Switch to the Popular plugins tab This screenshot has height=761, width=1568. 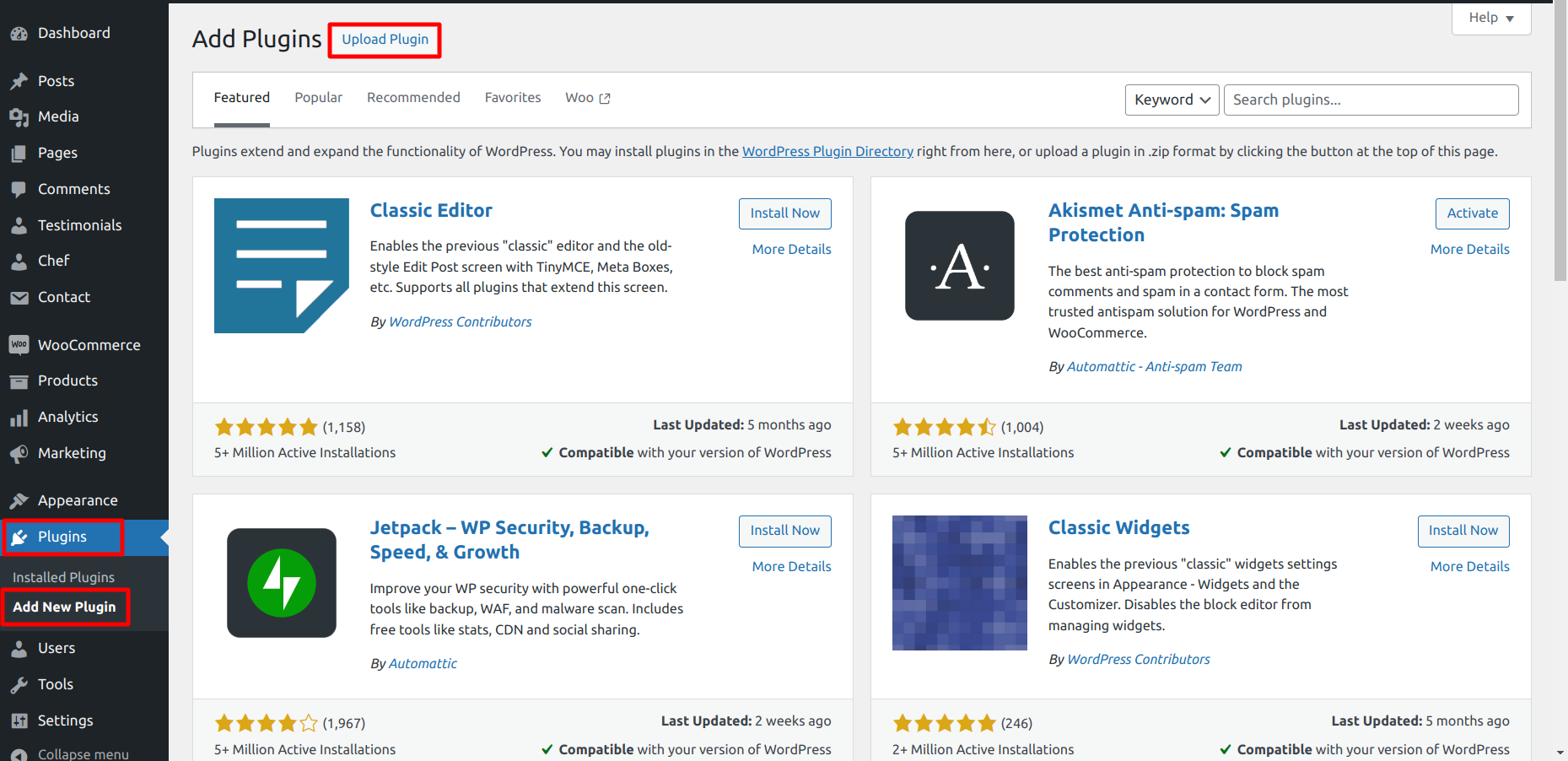click(x=318, y=98)
